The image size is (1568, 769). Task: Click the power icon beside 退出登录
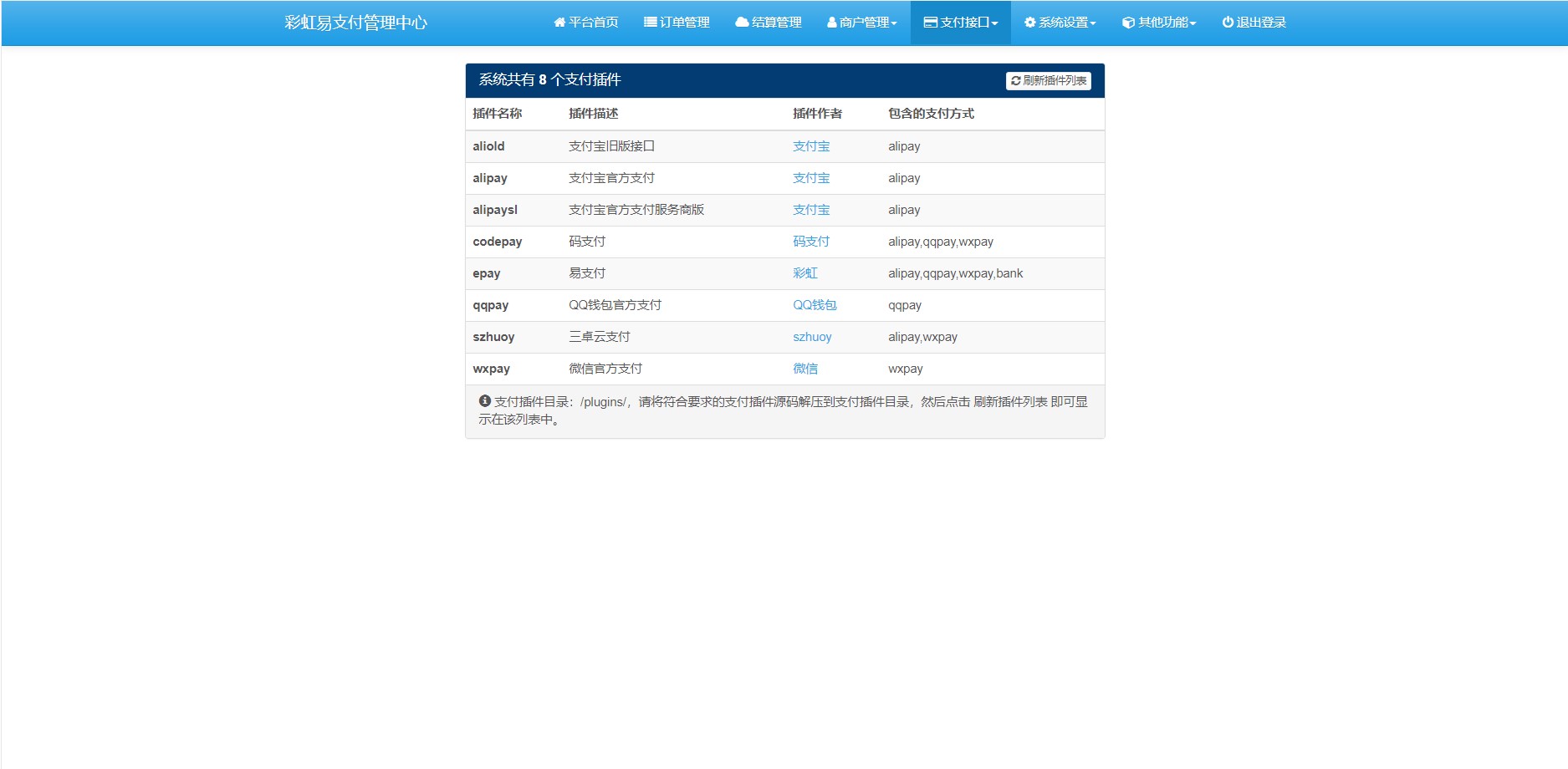tap(1228, 23)
